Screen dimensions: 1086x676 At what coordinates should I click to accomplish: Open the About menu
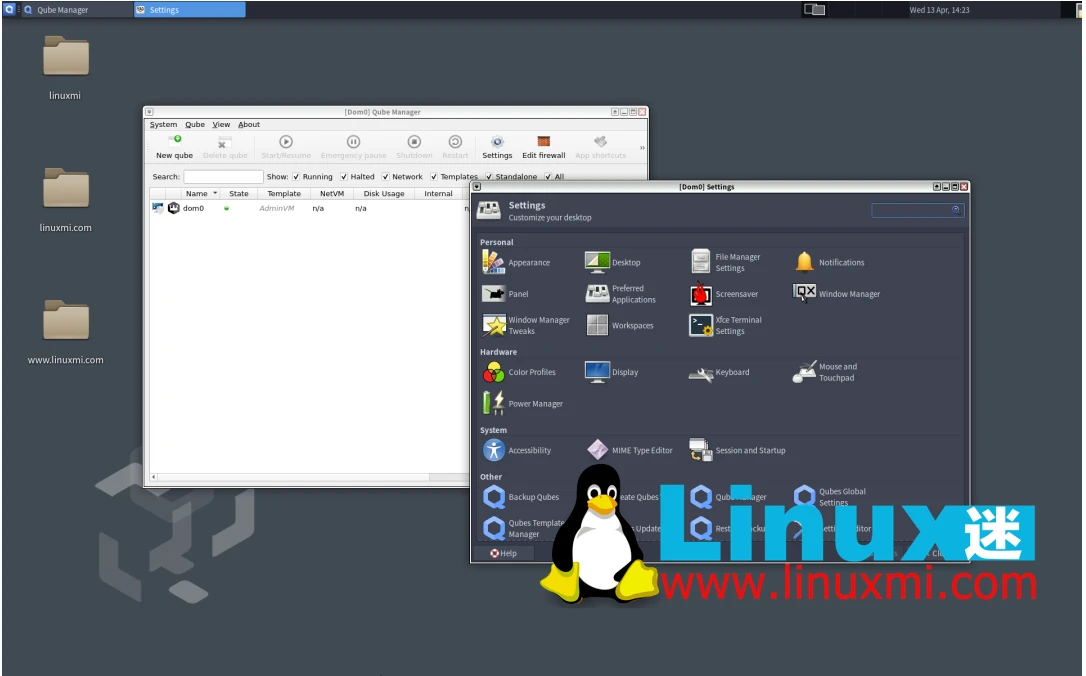(x=249, y=125)
